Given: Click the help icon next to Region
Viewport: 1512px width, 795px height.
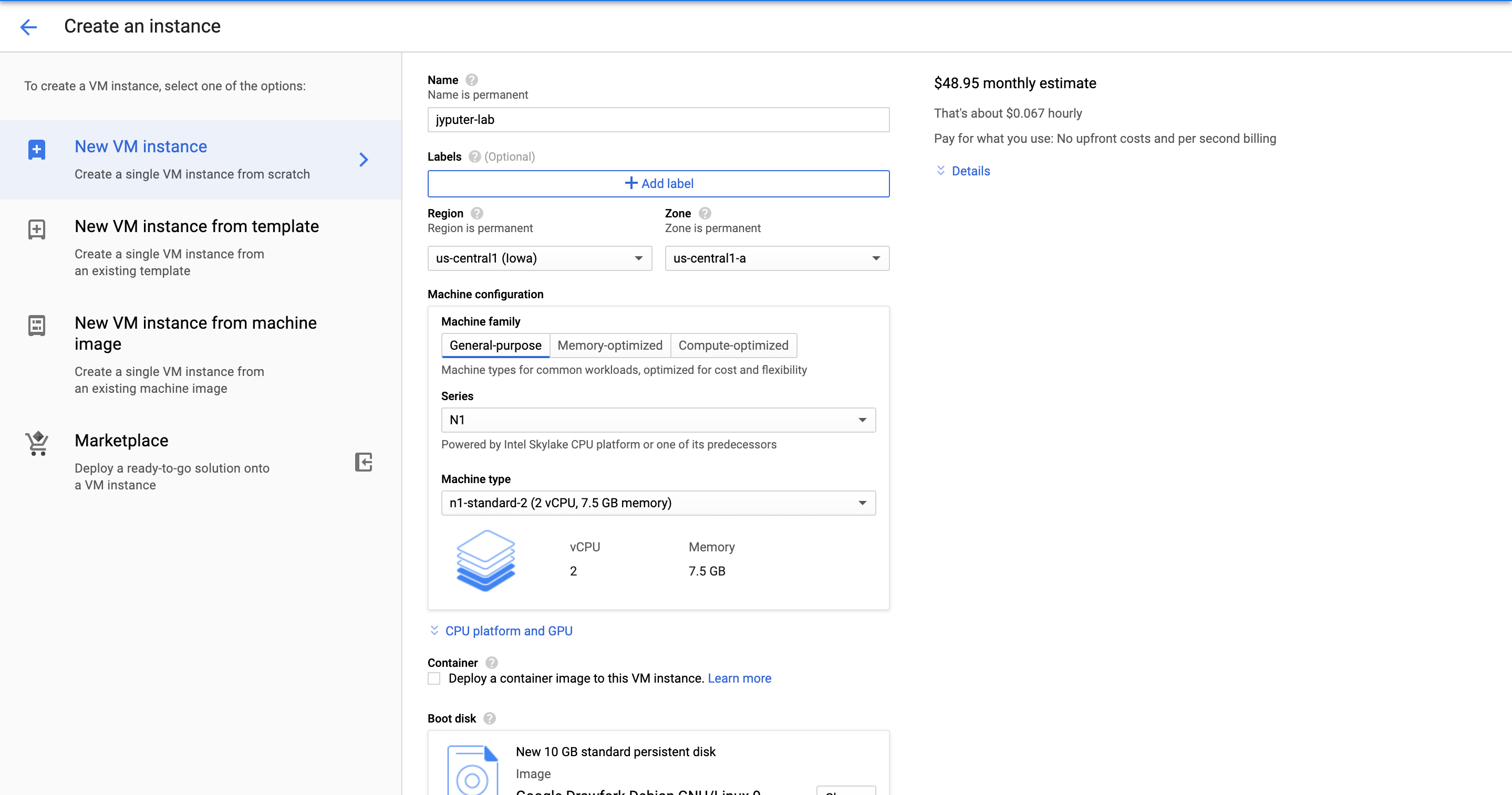Looking at the screenshot, I should point(477,213).
